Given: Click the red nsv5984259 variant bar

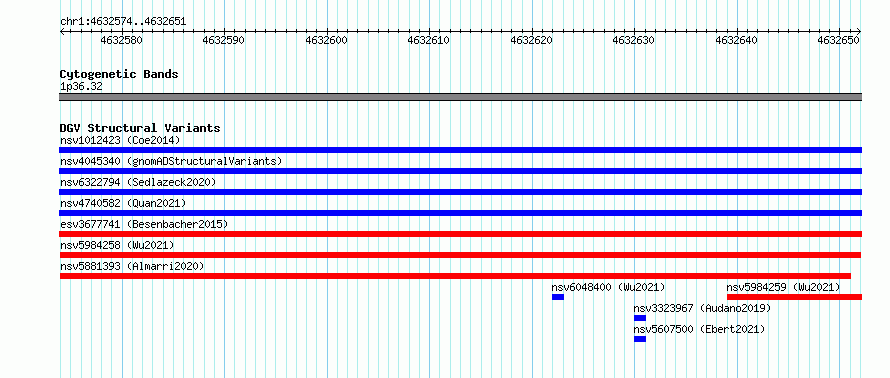Looking at the screenshot, I should (794, 297).
